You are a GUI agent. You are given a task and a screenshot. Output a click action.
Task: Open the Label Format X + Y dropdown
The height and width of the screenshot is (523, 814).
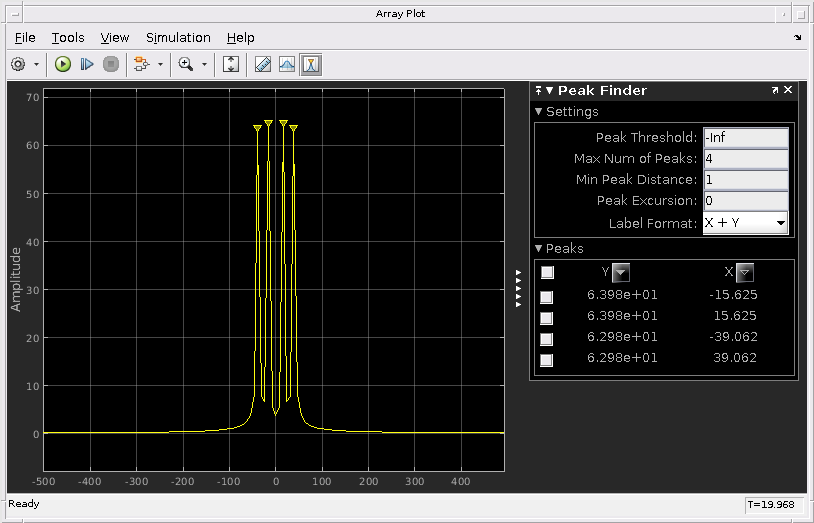coord(745,223)
